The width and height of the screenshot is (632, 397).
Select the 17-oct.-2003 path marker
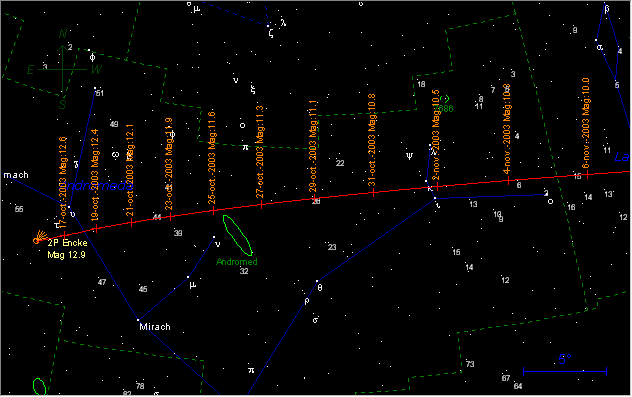tap(64, 235)
